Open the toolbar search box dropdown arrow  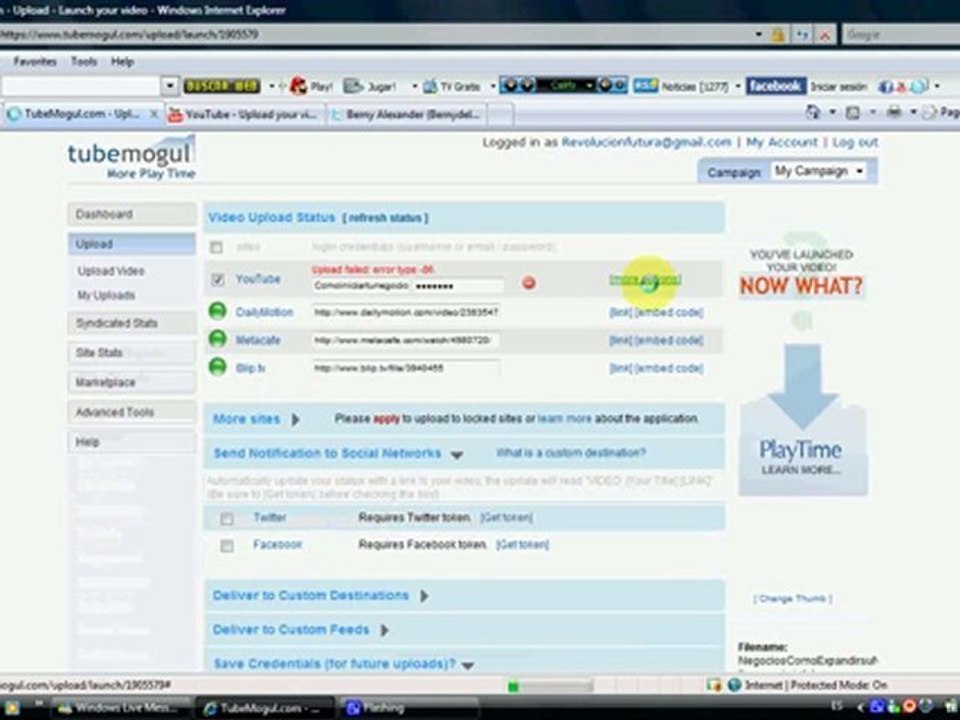point(170,86)
